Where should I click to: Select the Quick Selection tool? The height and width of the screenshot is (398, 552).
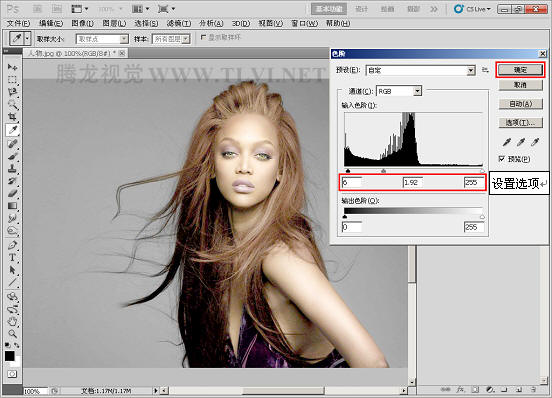pos(12,105)
